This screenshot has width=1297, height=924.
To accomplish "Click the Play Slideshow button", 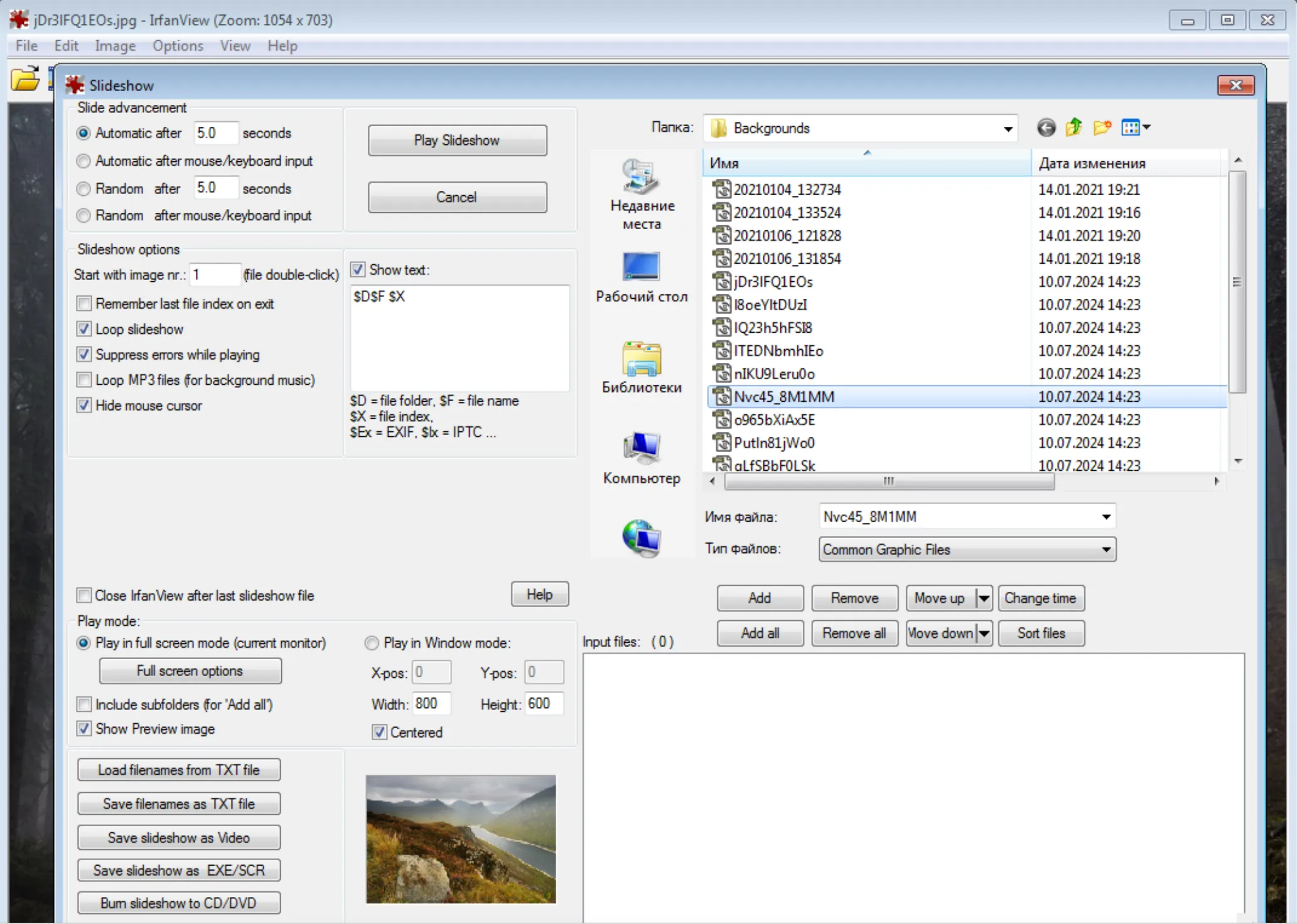I will (x=457, y=140).
